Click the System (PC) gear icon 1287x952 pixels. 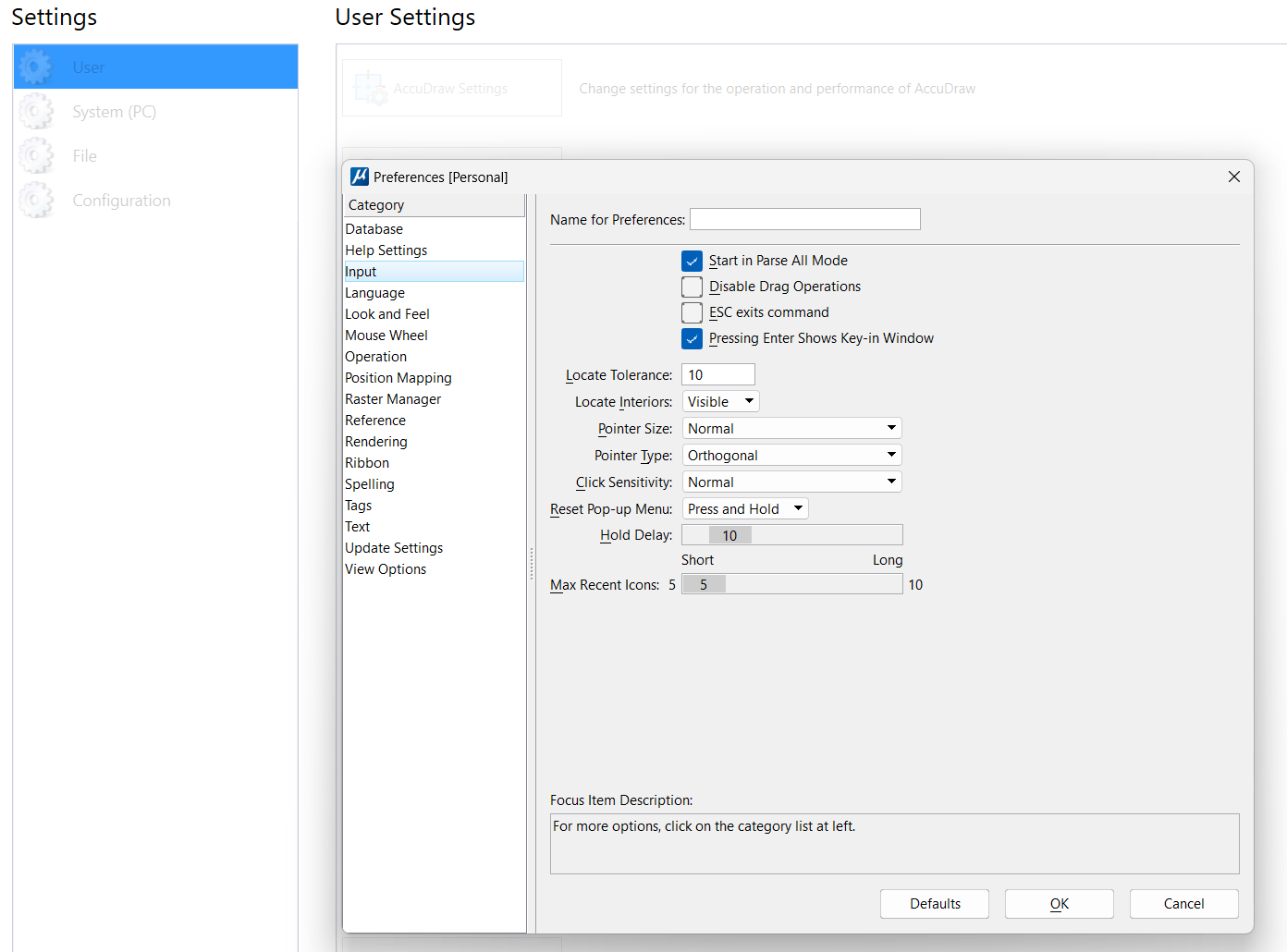click(x=36, y=112)
